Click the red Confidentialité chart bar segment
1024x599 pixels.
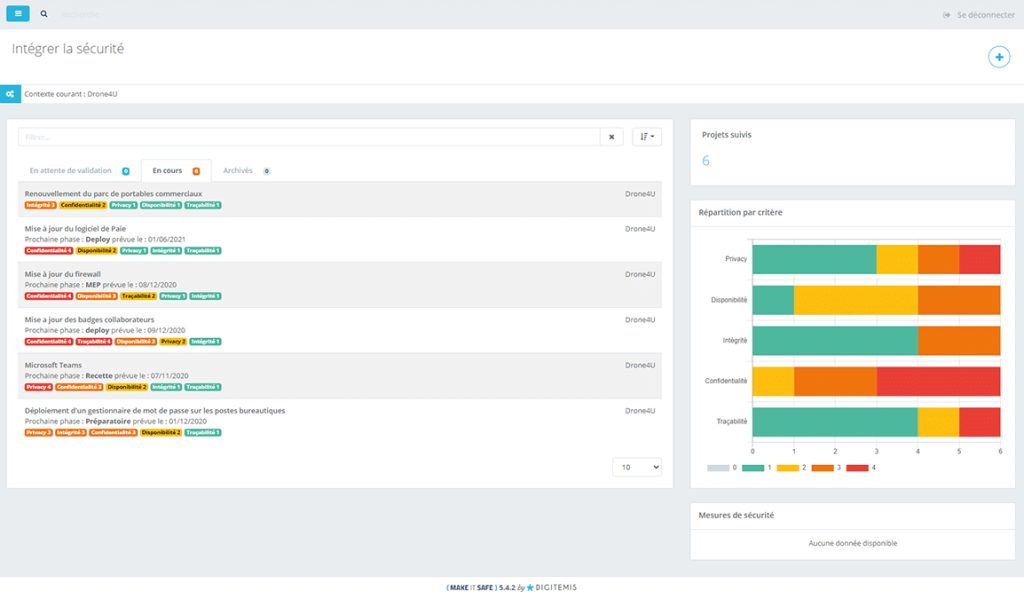click(938, 381)
